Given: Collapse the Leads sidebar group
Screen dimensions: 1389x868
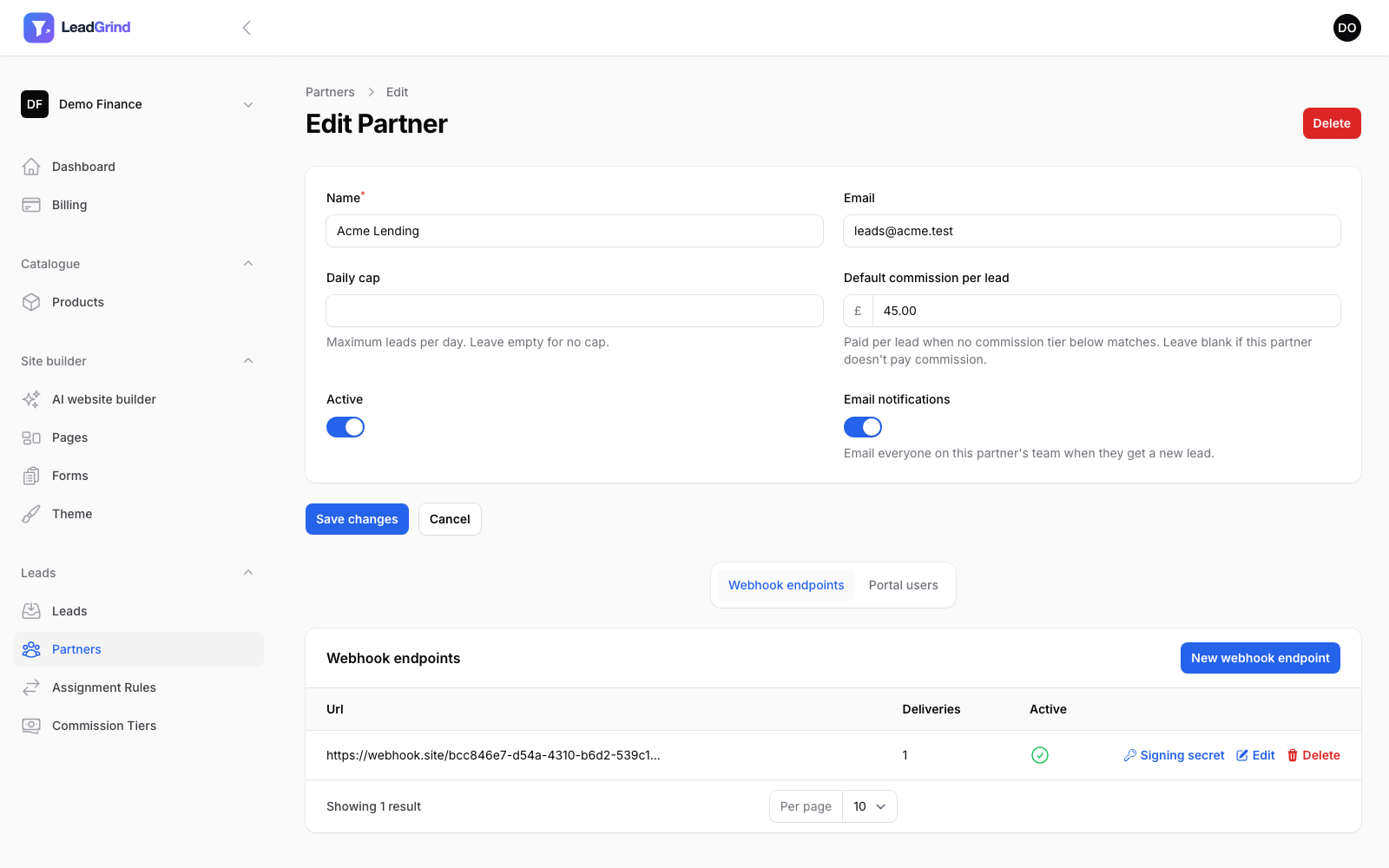Looking at the screenshot, I should click(x=248, y=573).
